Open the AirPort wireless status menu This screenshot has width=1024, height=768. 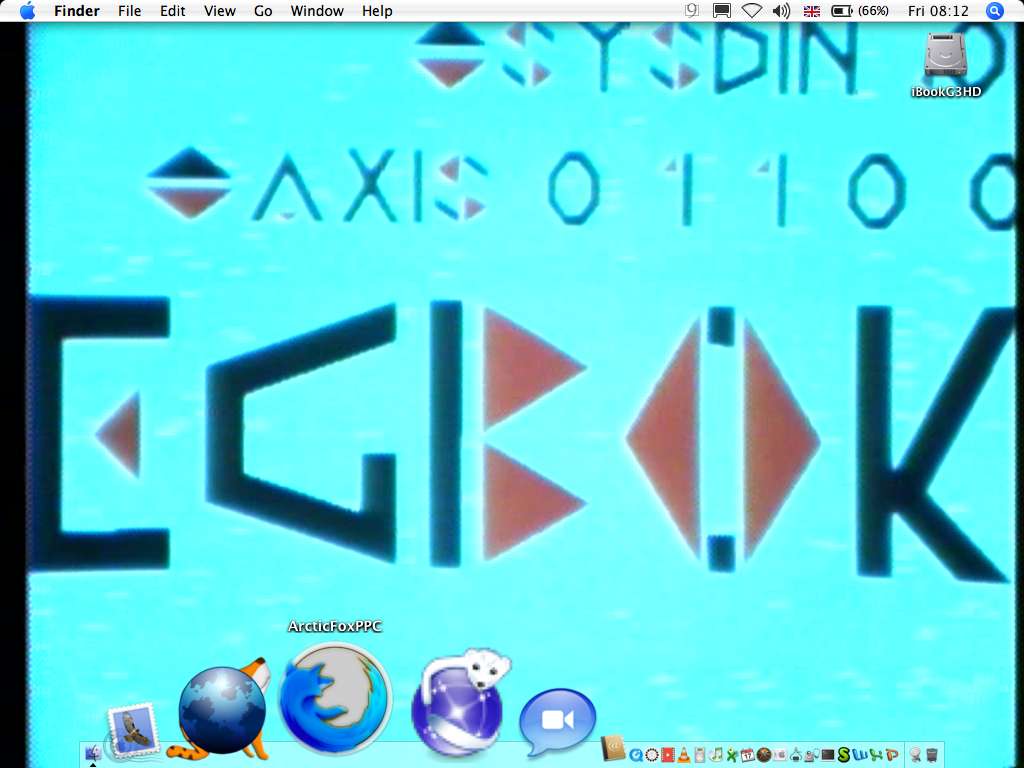pyautogui.click(x=752, y=11)
